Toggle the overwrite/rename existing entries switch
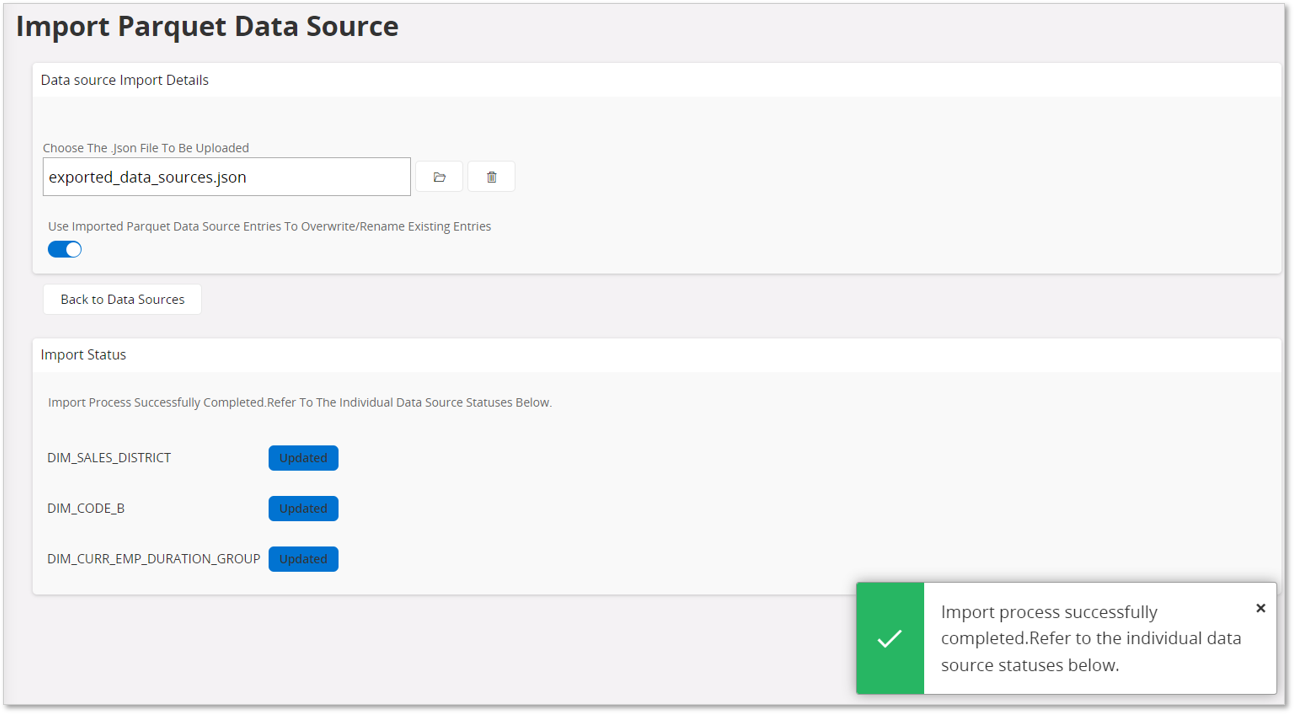Screen dimensions: 1294x714 pos(65,249)
